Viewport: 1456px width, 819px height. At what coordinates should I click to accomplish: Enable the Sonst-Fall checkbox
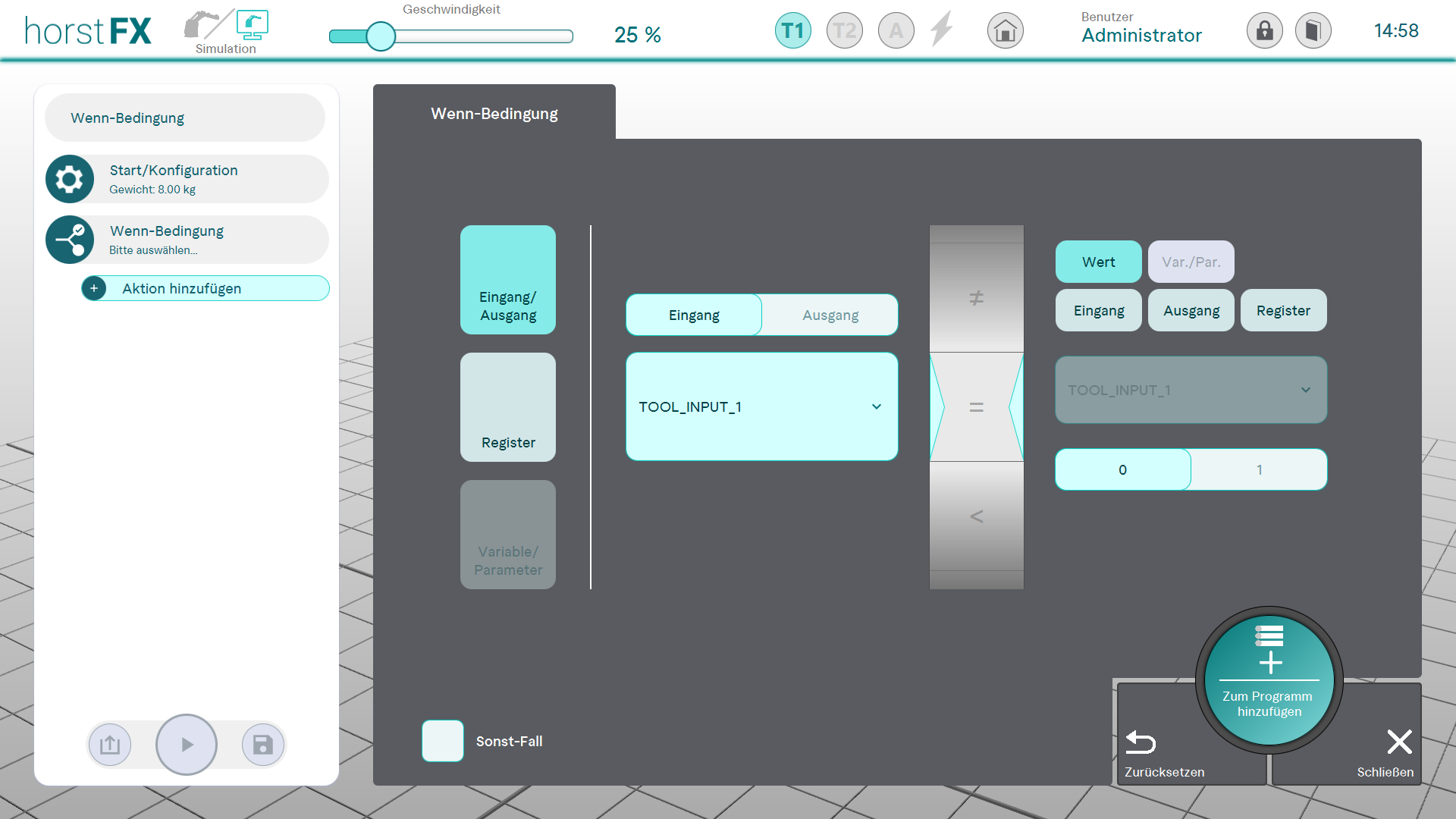(x=442, y=741)
